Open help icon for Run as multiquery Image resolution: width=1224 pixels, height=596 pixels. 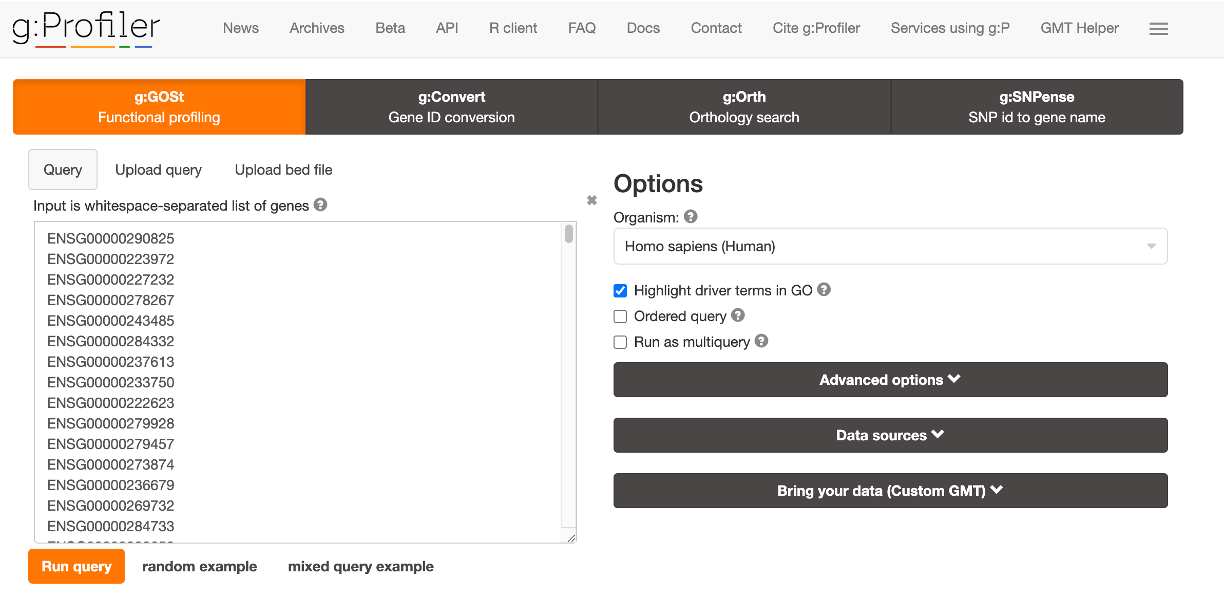pos(761,341)
